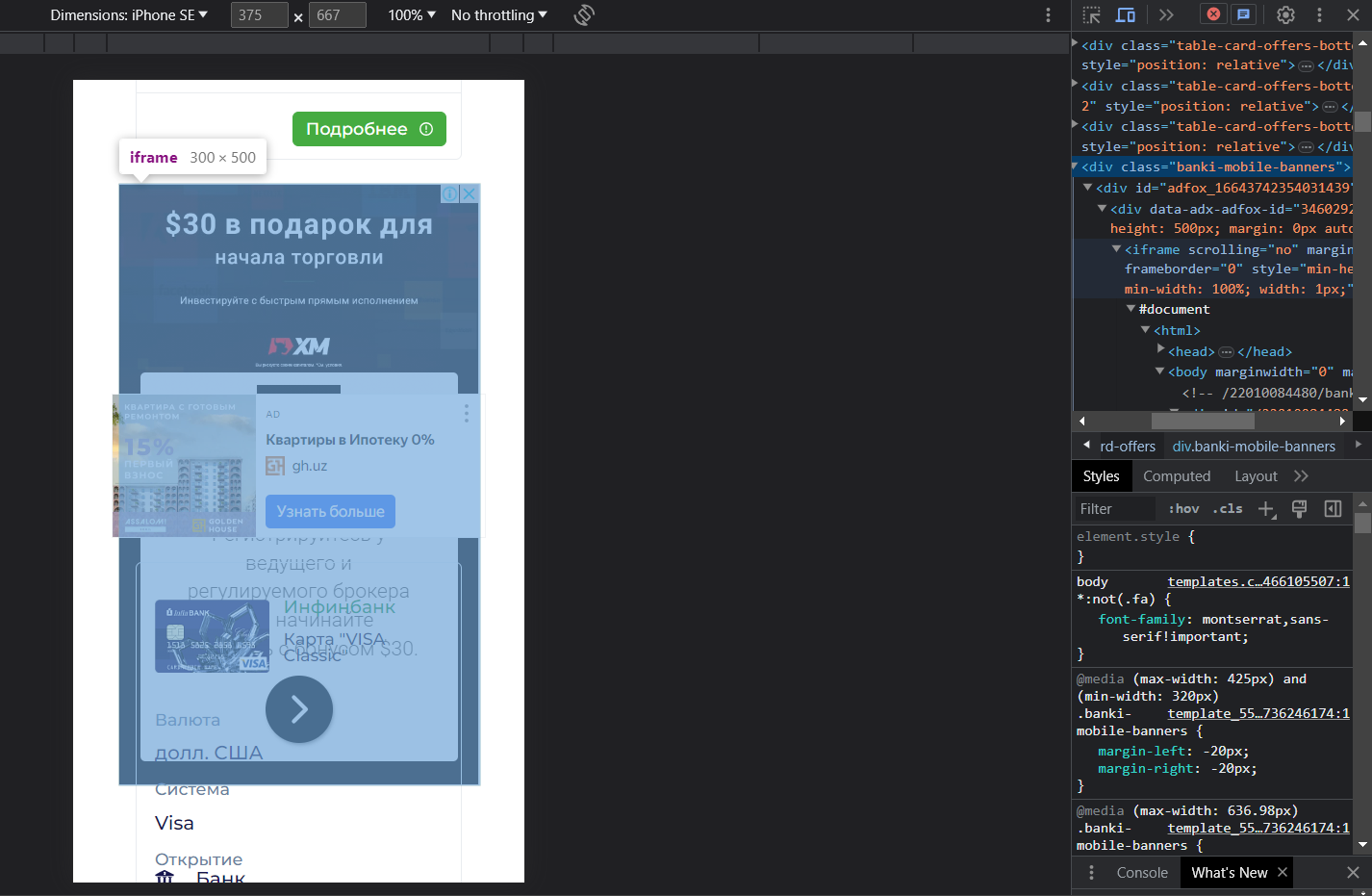Image resolution: width=1372 pixels, height=896 pixels.
Task: Show more style pane tabs
Action: 1302,476
